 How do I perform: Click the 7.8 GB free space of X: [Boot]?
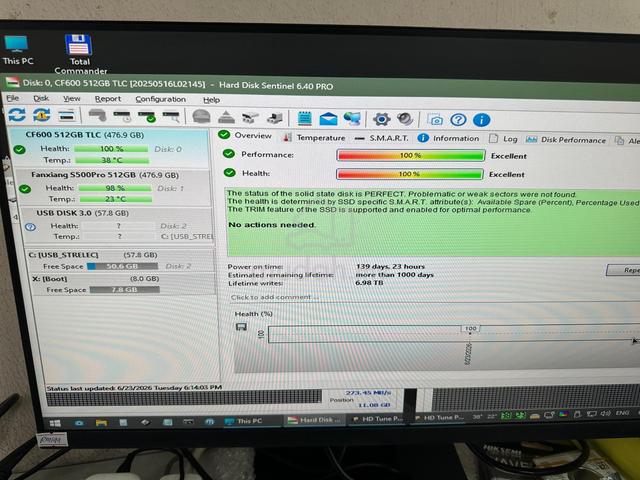(124, 289)
